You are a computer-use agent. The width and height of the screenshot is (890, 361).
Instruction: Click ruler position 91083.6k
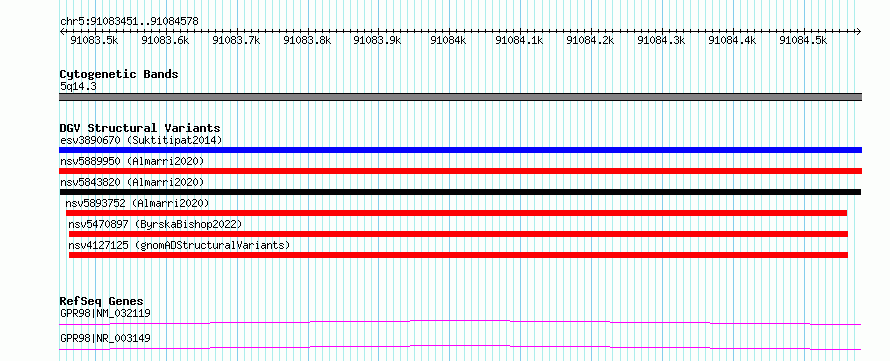165,40
